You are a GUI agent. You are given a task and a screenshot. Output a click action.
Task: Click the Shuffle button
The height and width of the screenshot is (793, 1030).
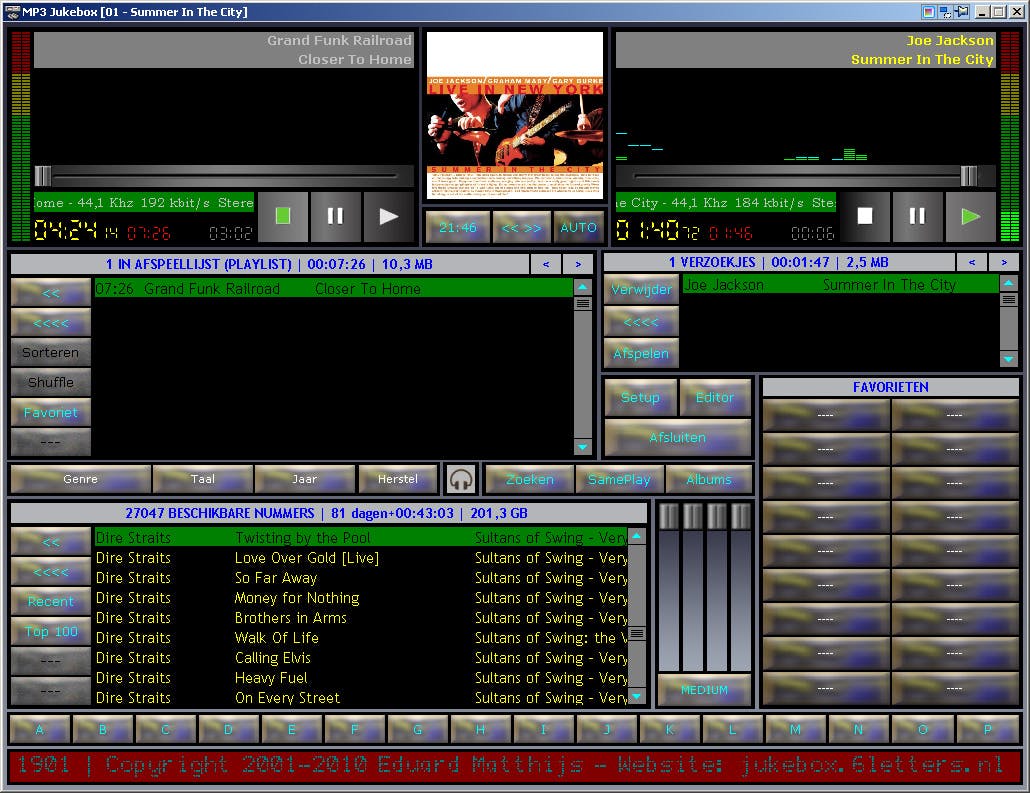pos(51,382)
